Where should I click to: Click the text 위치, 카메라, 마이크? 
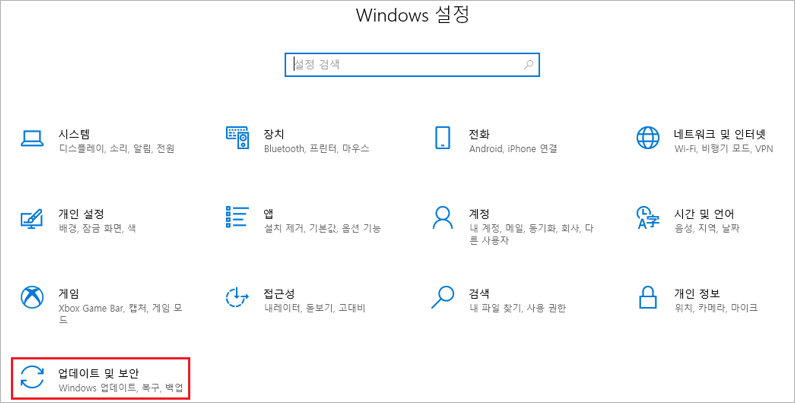point(716,308)
